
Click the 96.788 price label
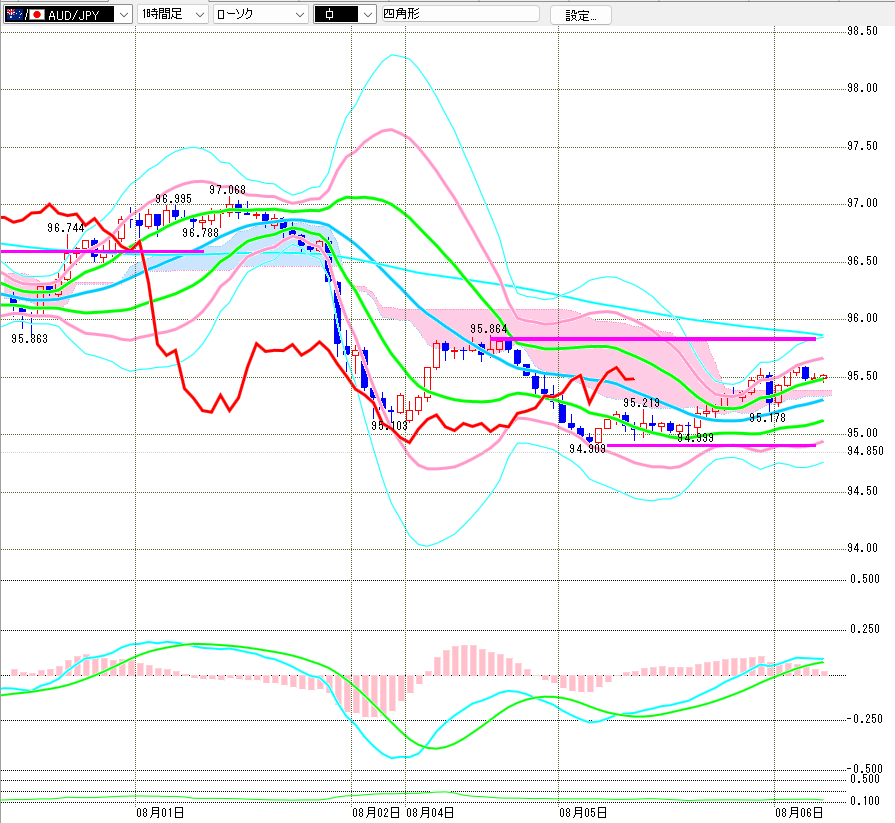coord(200,233)
